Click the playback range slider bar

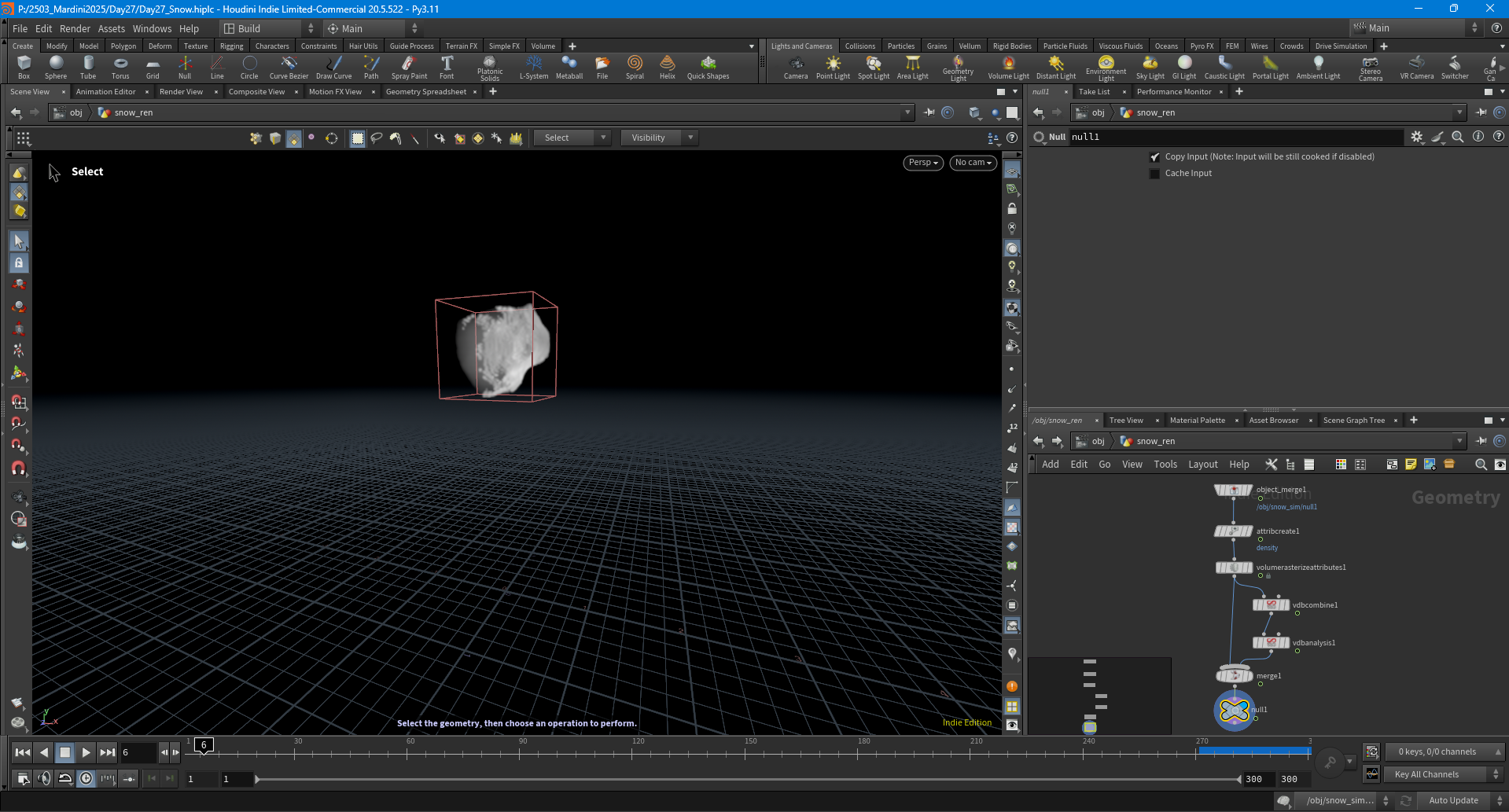coord(748,779)
